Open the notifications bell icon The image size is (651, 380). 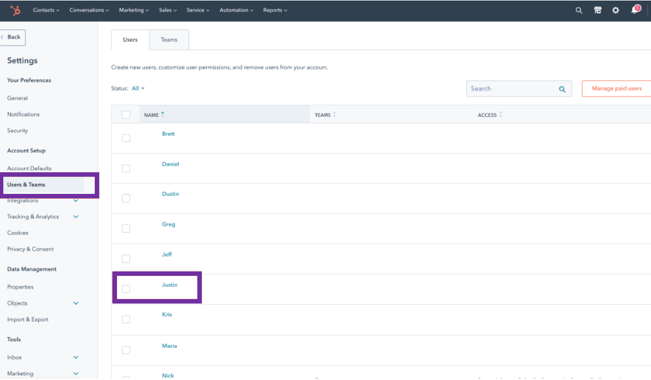click(x=635, y=10)
